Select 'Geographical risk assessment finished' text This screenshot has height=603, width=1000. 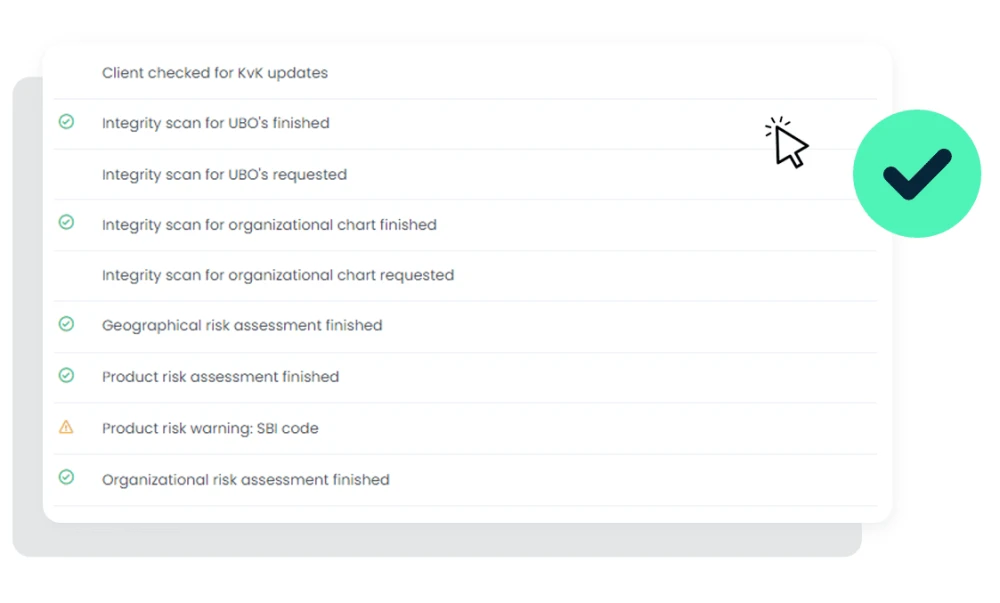click(242, 325)
